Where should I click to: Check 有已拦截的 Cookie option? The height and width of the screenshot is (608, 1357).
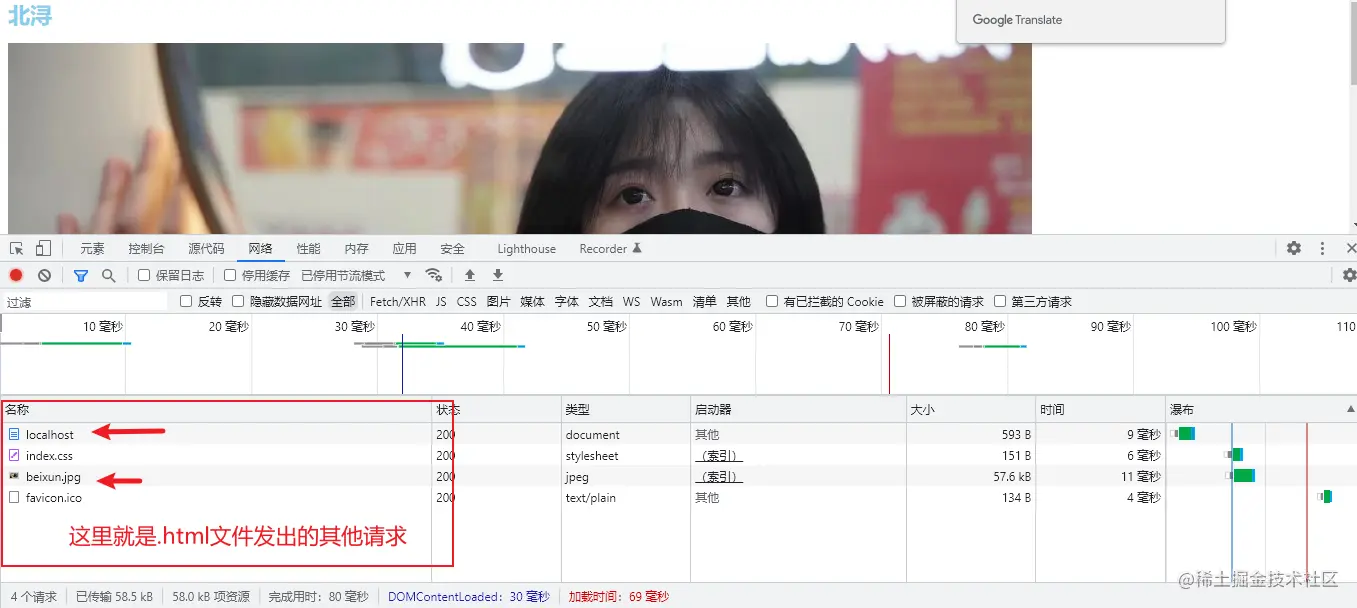[x=772, y=301]
